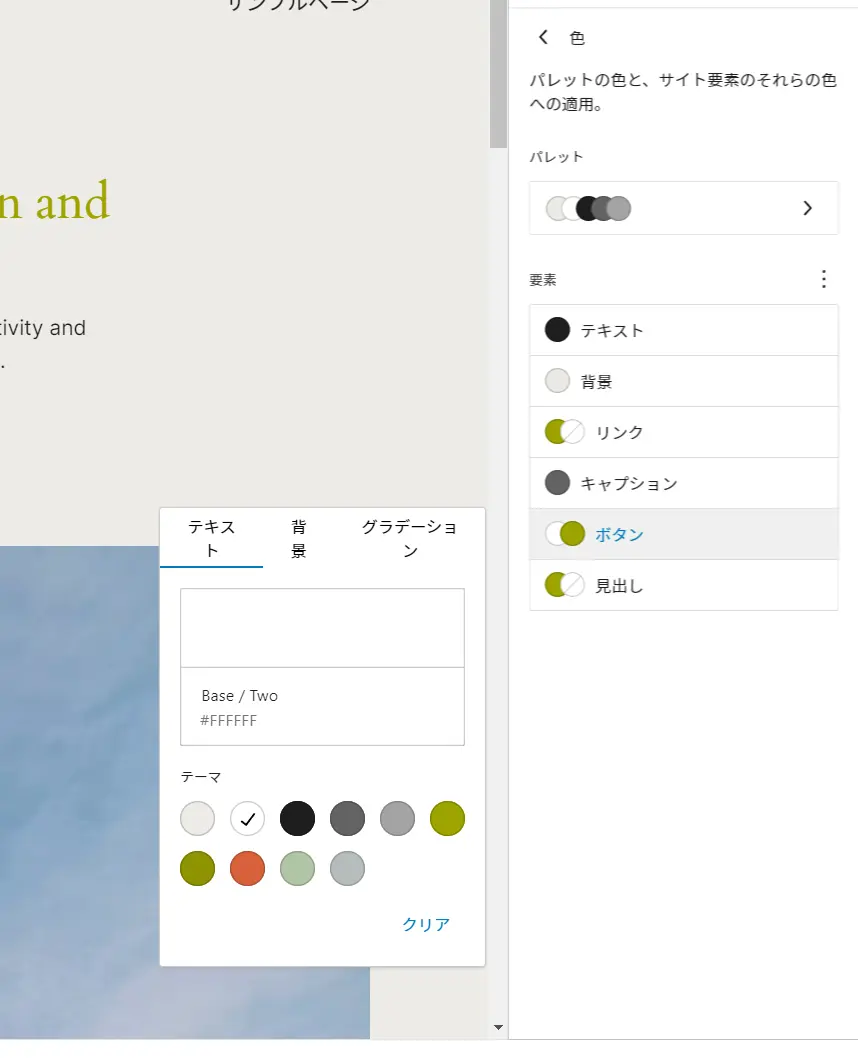Open the 要素 three-dot options menu
858x1058 pixels.
(x=823, y=279)
